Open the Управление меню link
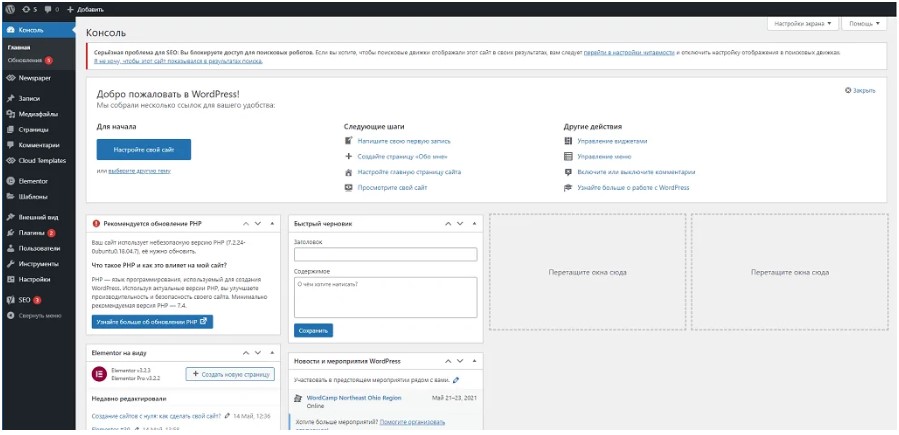The height and width of the screenshot is (435, 899). pyautogui.click(x=604, y=156)
